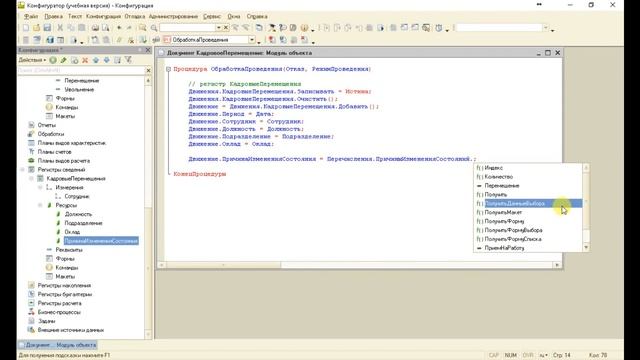Open the Действия dropdown menu

[x=32, y=60]
